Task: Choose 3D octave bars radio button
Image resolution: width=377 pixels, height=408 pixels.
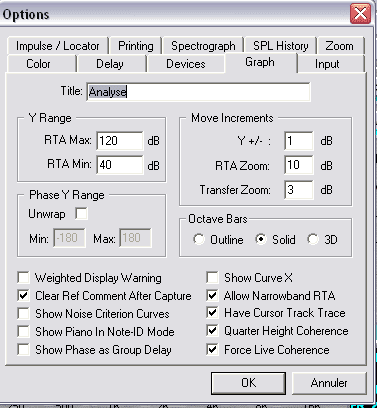Action: click(x=313, y=239)
